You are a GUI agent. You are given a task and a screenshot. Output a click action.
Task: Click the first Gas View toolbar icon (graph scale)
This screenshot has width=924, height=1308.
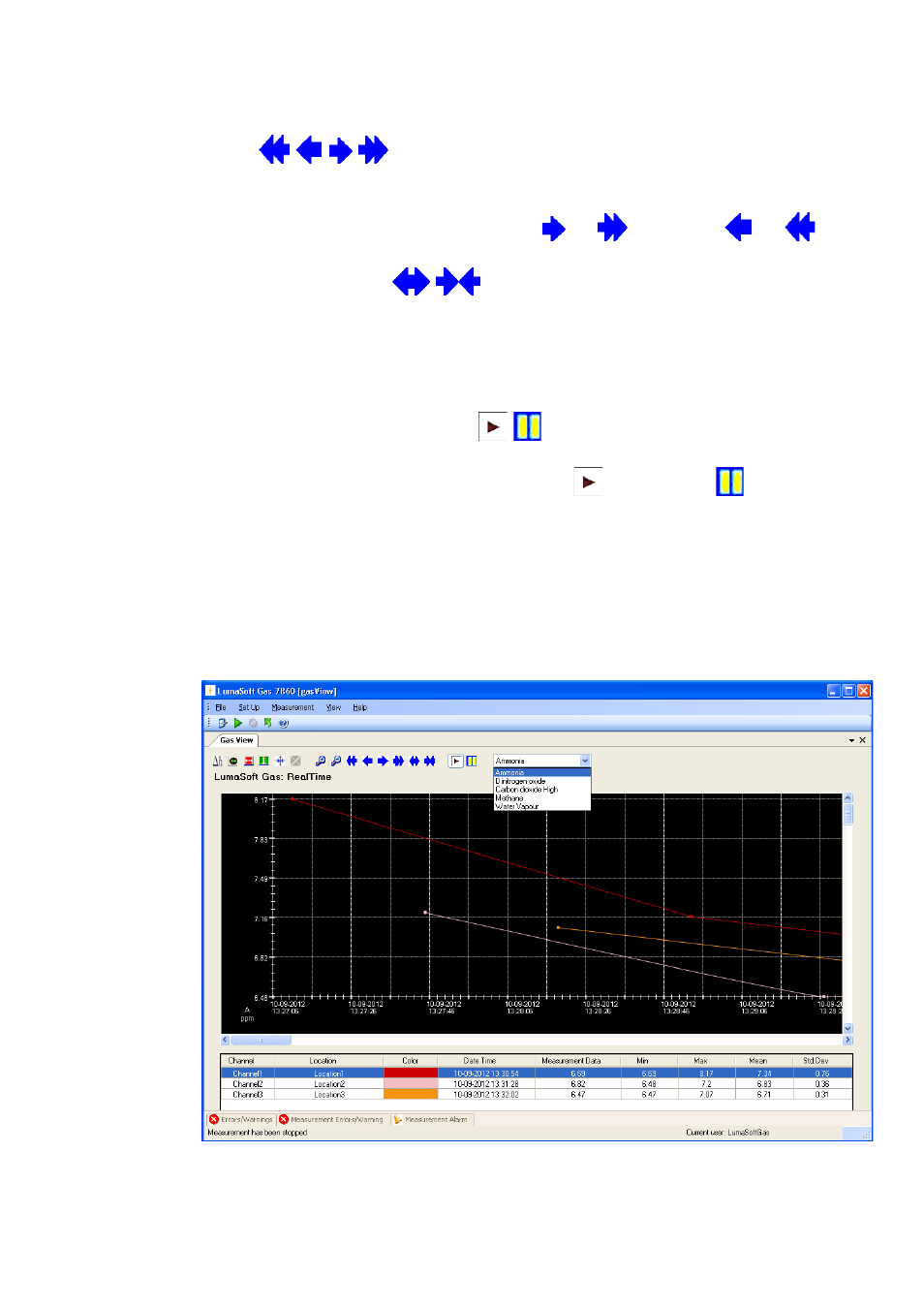(218, 762)
